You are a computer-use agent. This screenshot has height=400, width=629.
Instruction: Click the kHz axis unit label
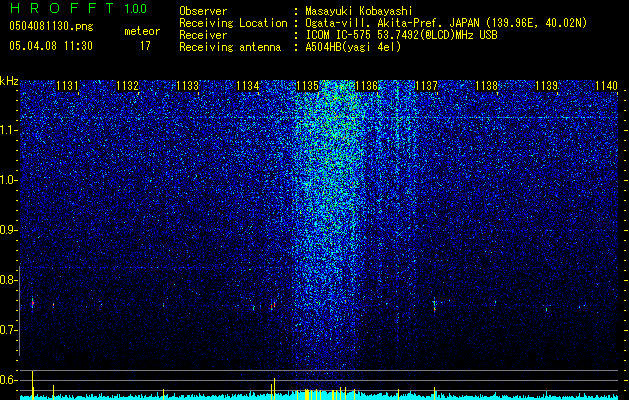coord(9,81)
